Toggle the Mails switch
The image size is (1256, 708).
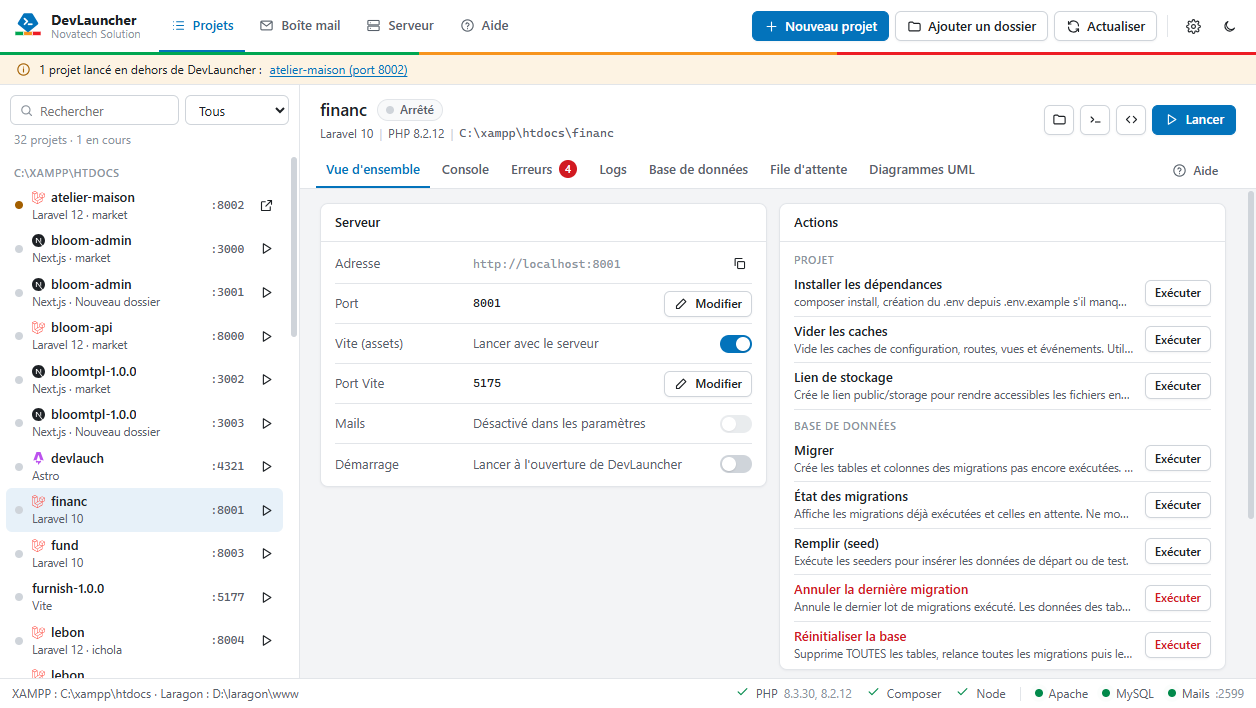pyautogui.click(x=736, y=424)
